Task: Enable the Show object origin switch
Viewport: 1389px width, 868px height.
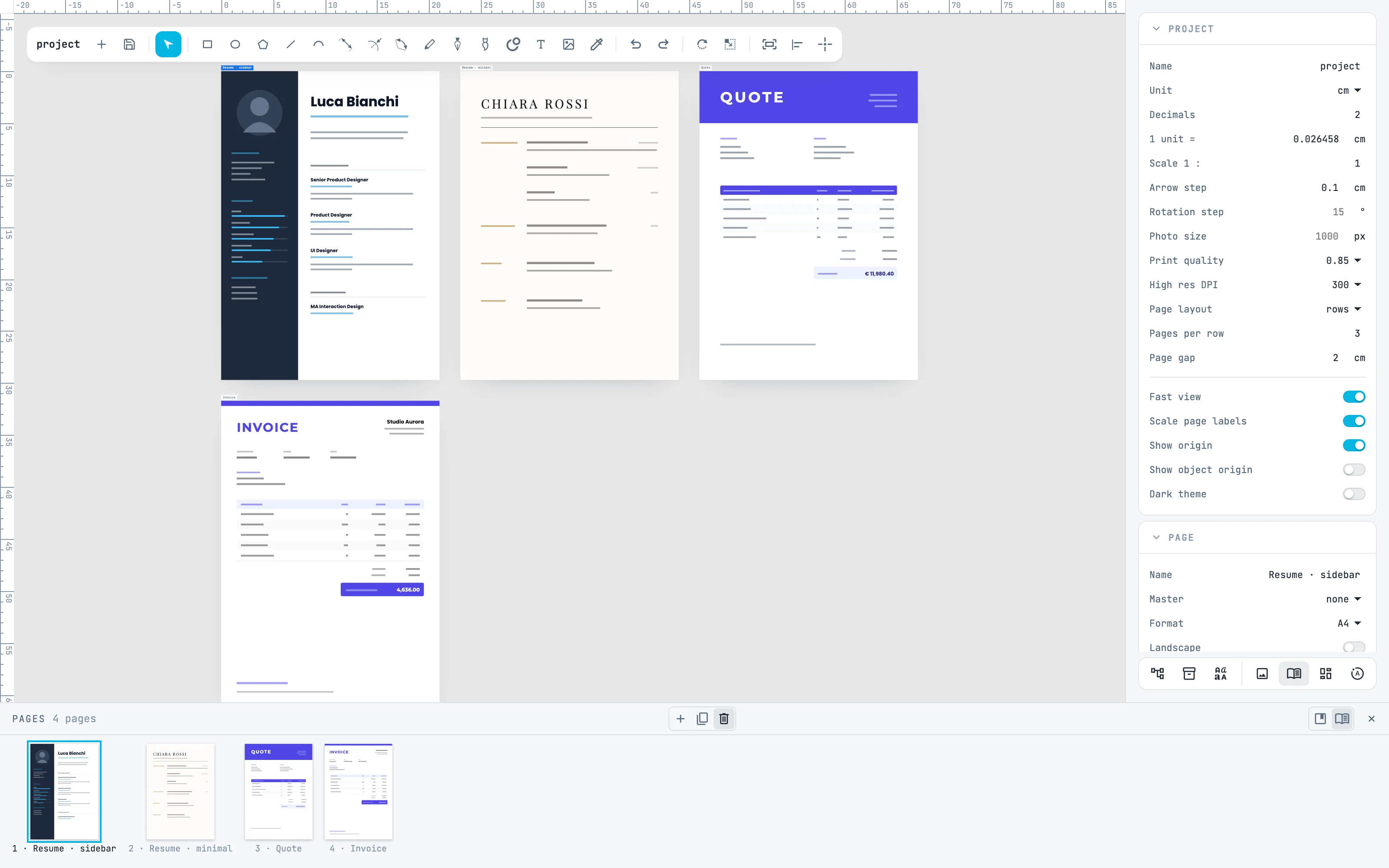Action: [1353, 470]
